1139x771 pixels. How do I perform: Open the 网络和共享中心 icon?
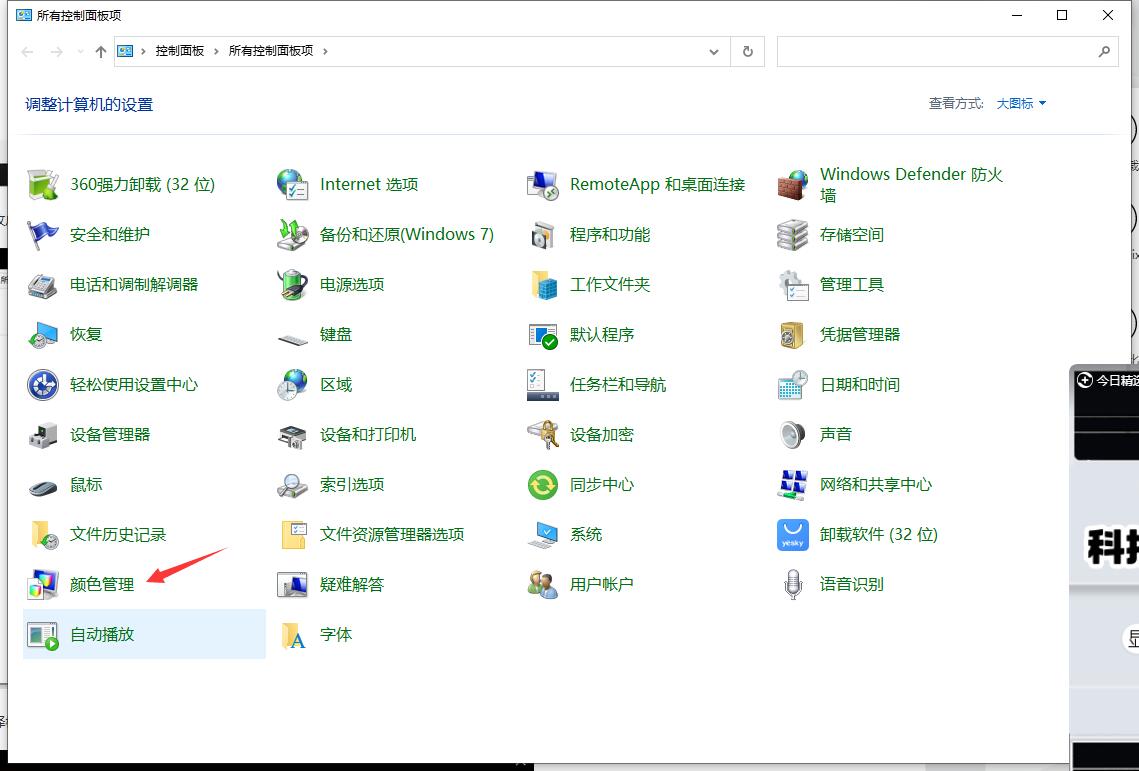tap(793, 485)
